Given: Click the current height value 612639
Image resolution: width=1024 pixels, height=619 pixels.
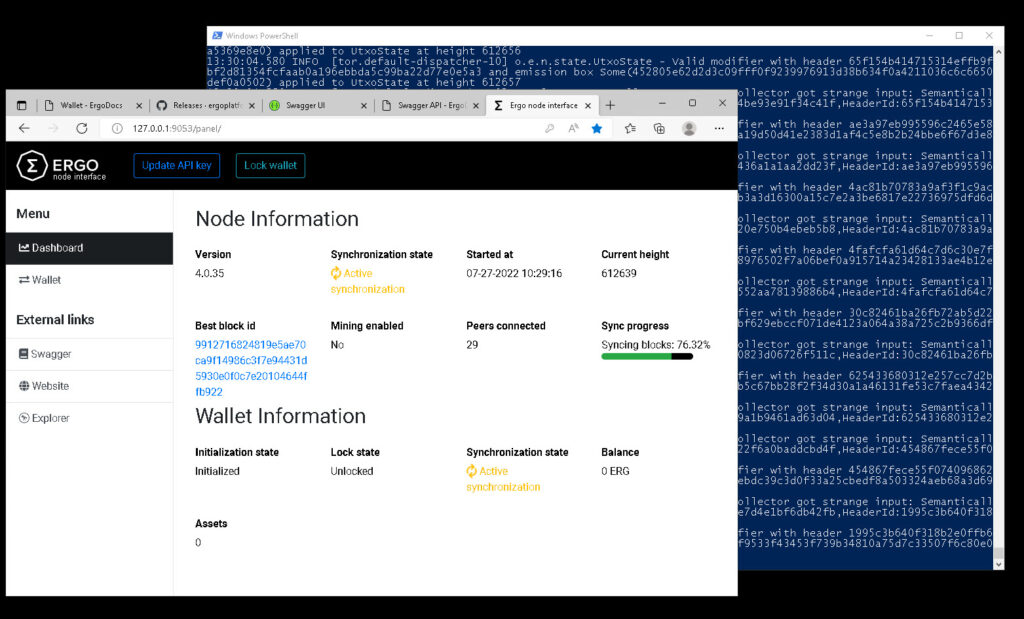Looking at the screenshot, I should click(618, 273).
